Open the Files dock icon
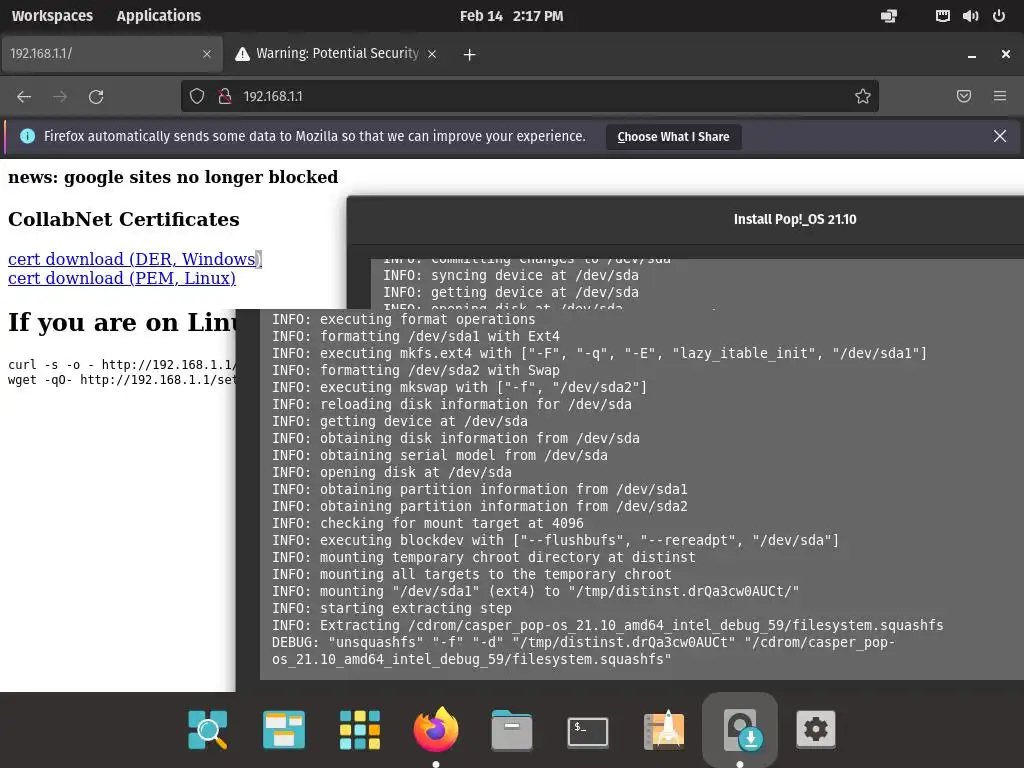Screen dimensions: 1024x768 [x=512, y=729]
